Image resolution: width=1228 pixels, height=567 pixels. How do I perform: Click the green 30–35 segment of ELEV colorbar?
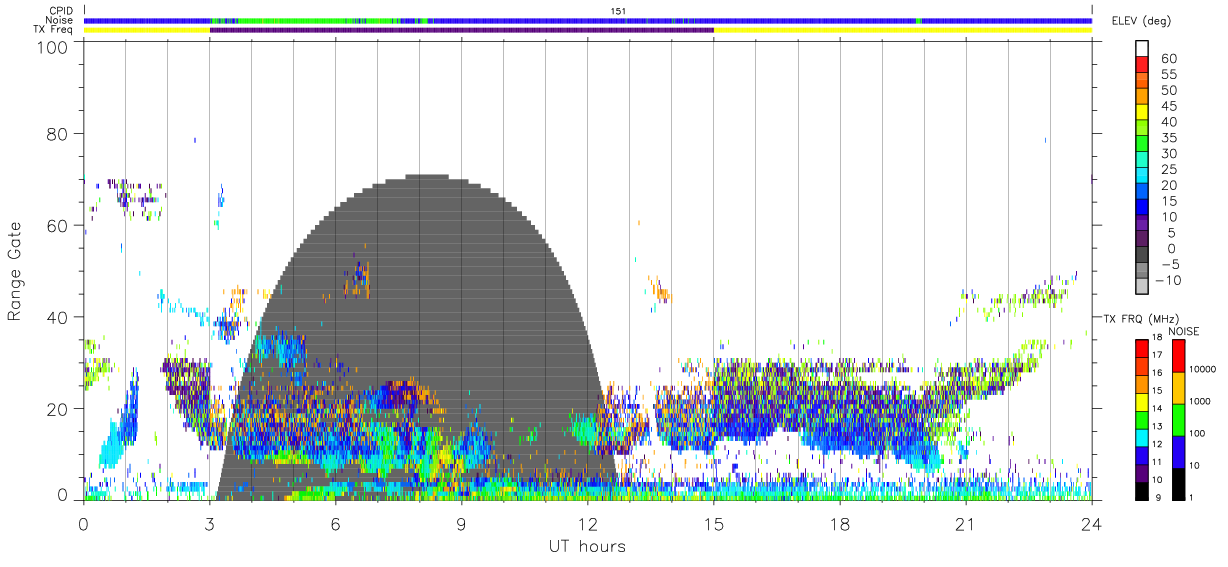coord(1143,145)
